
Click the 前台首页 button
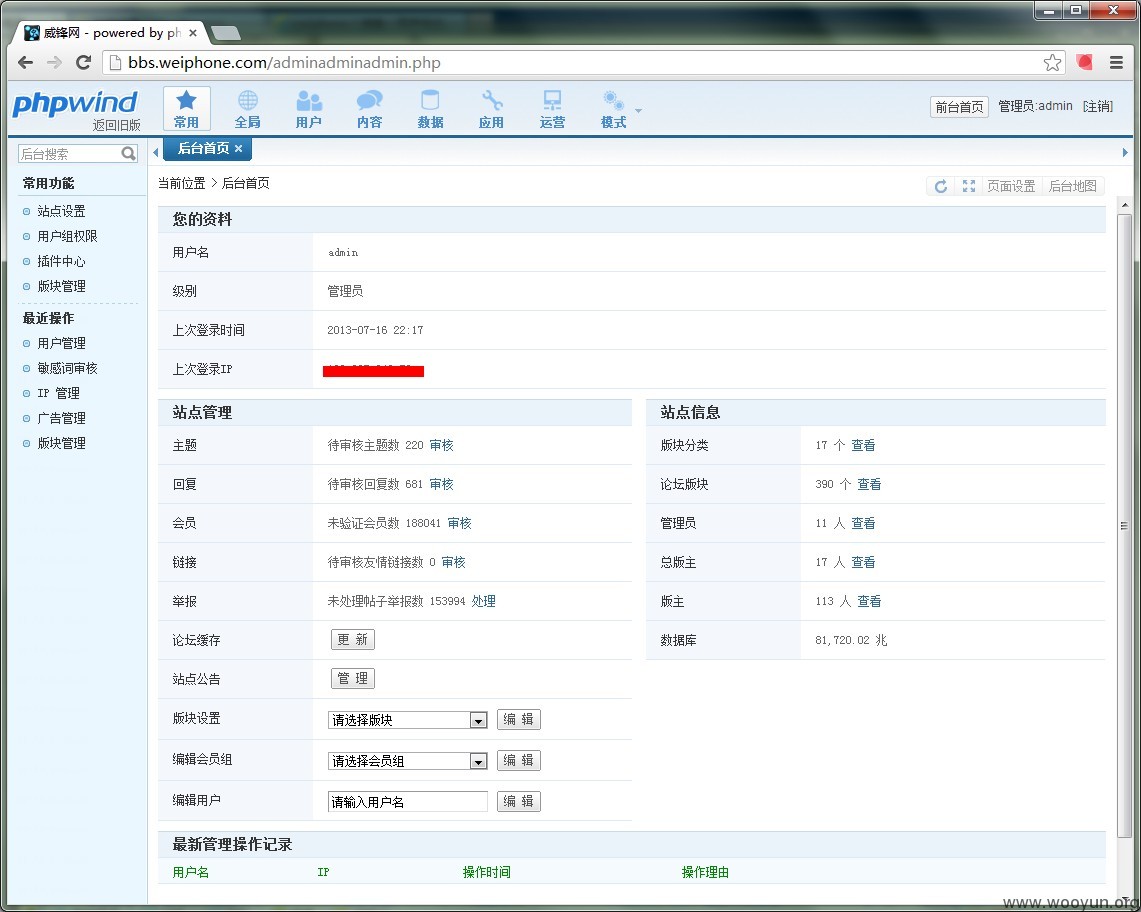click(x=959, y=107)
